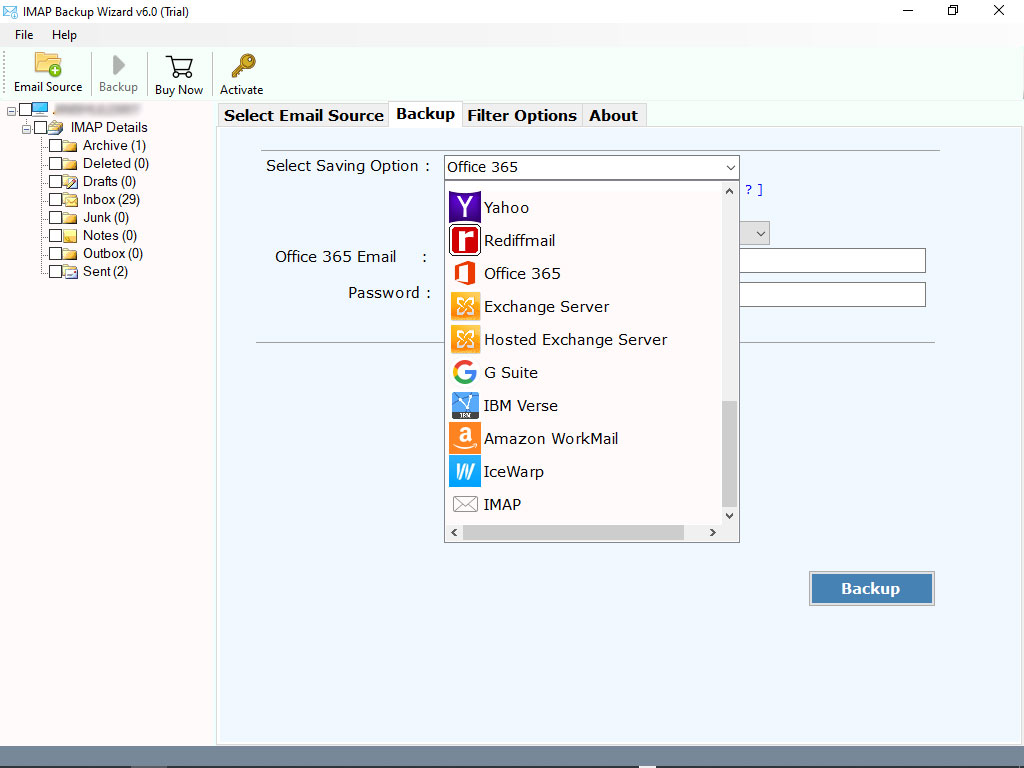The width and height of the screenshot is (1024, 768).
Task: Enable the Junk (0) checkbox
Action: pyautogui.click(x=56, y=217)
